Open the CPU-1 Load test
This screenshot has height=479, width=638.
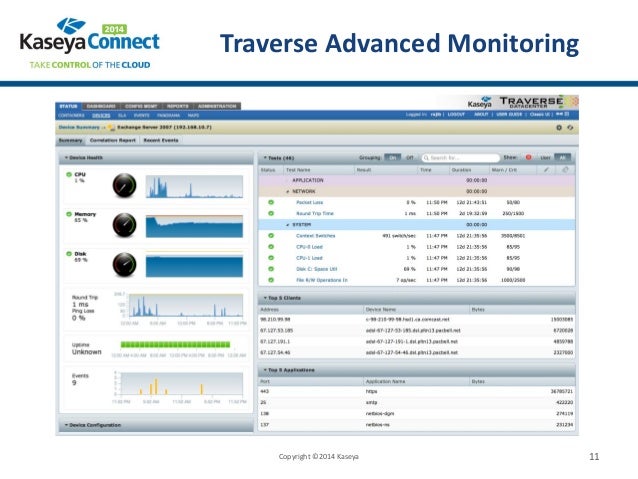309,258
